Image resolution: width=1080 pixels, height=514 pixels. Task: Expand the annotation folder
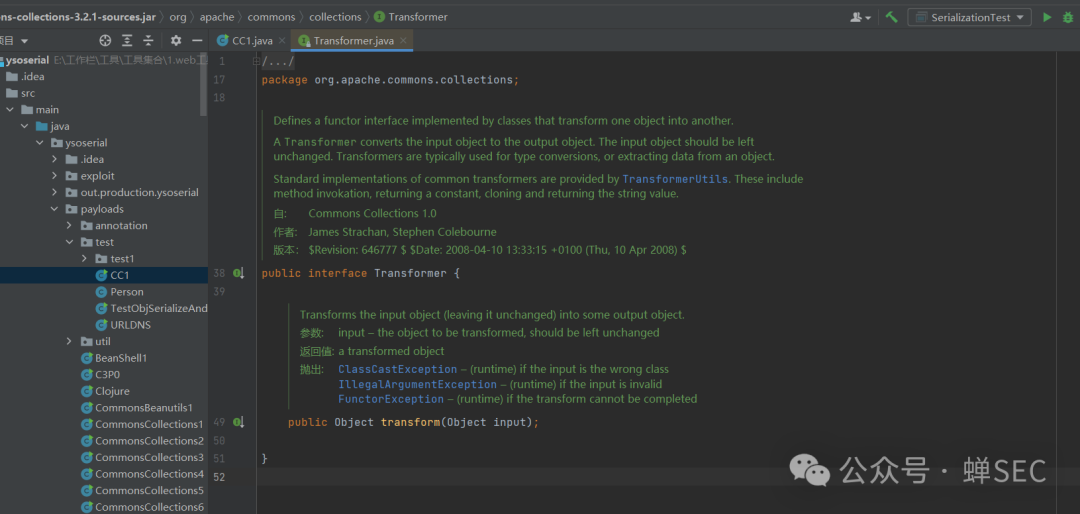pyautogui.click(x=69, y=226)
